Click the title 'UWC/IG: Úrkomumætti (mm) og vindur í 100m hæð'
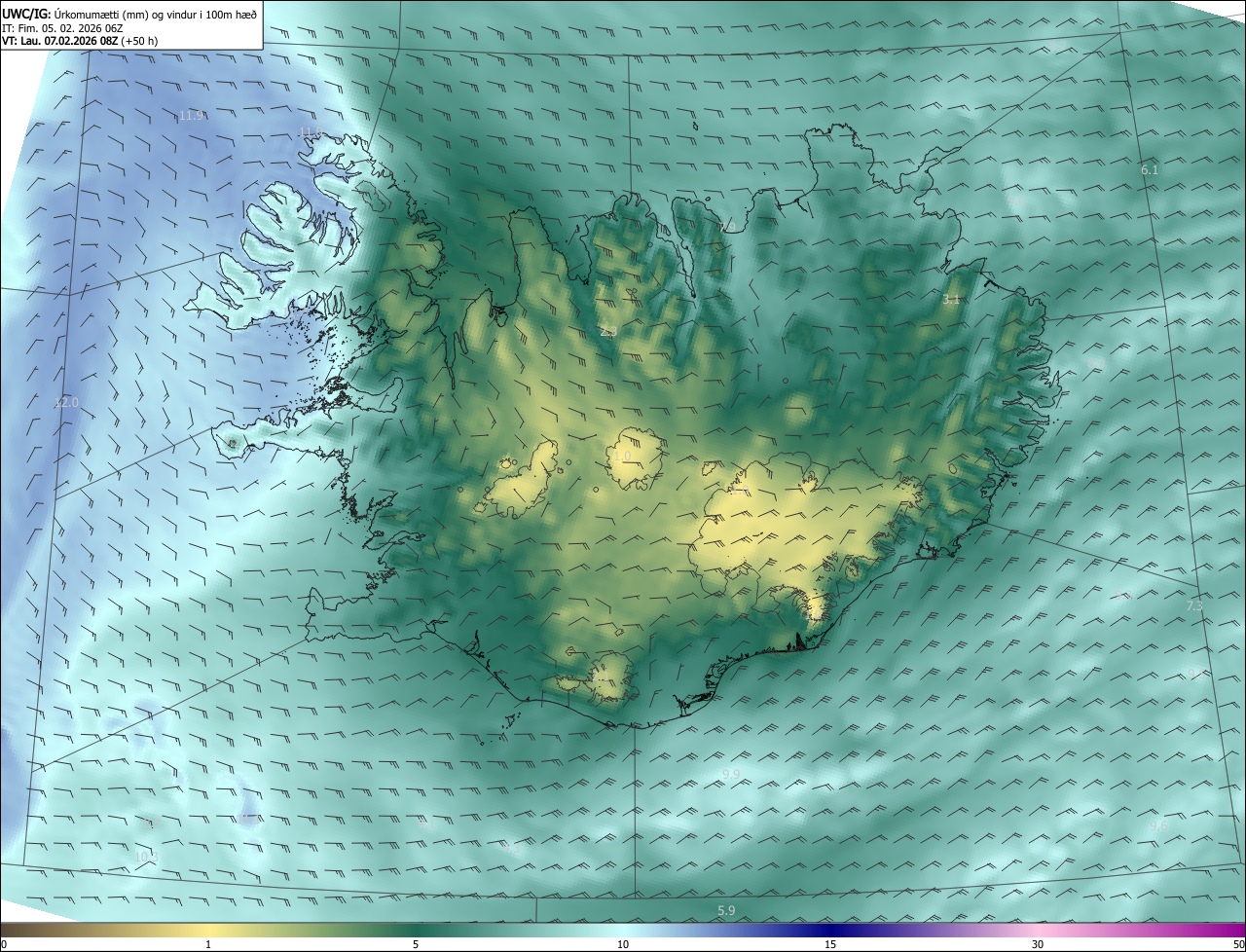Screen dimensions: 1246x952 click(x=129, y=13)
